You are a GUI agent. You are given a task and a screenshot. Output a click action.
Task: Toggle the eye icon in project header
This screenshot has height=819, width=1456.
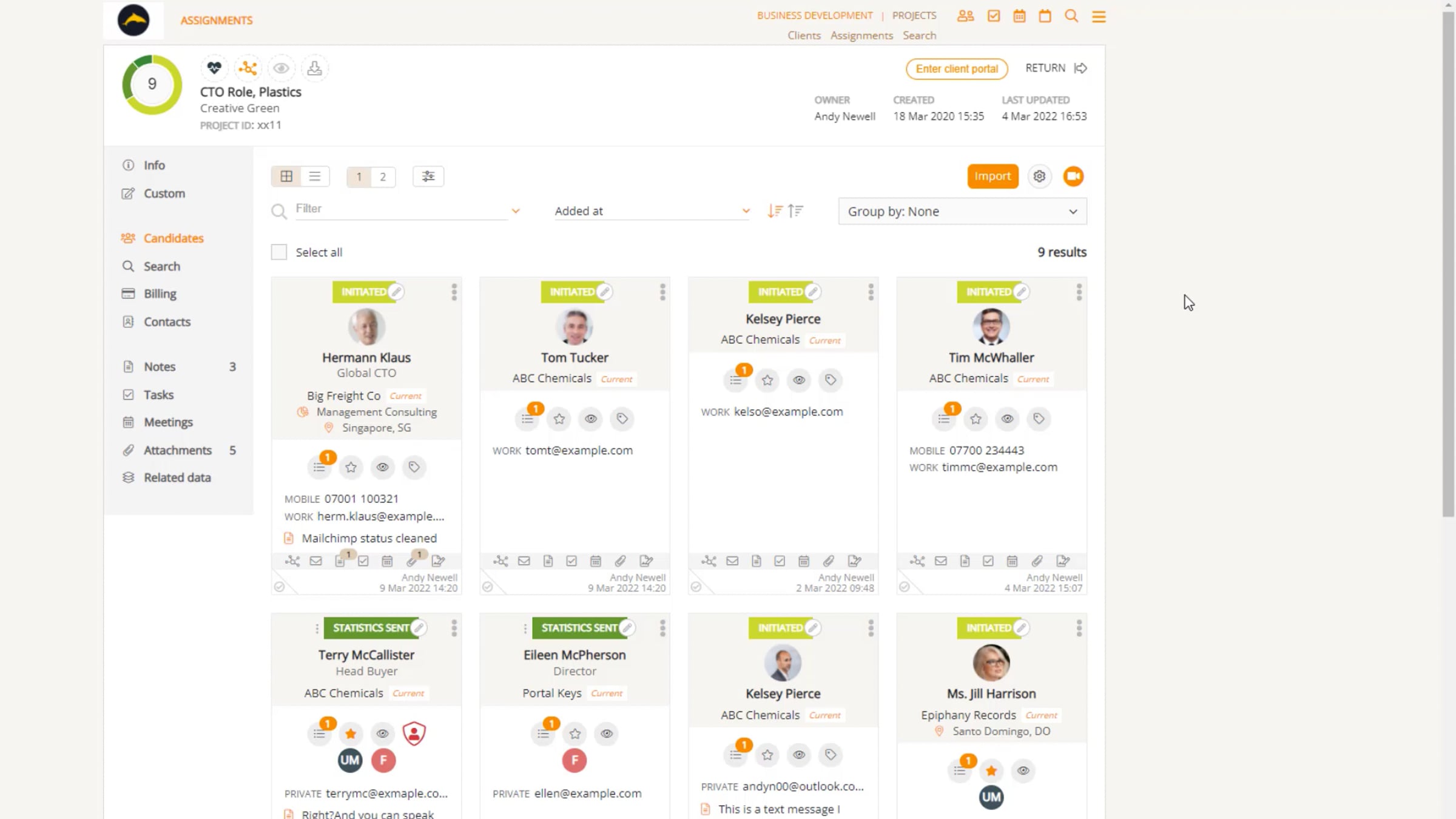click(281, 68)
